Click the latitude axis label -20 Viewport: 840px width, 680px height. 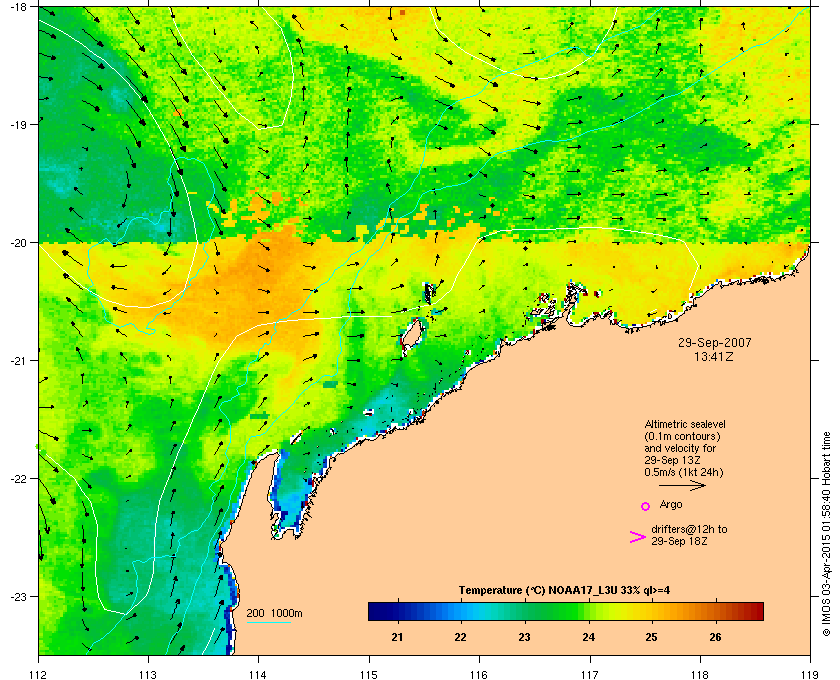point(18,242)
